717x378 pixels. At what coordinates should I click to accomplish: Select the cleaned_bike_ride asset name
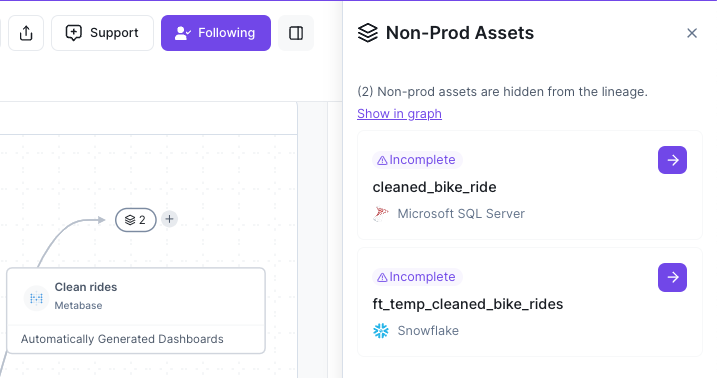pyautogui.click(x=434, y=187)
